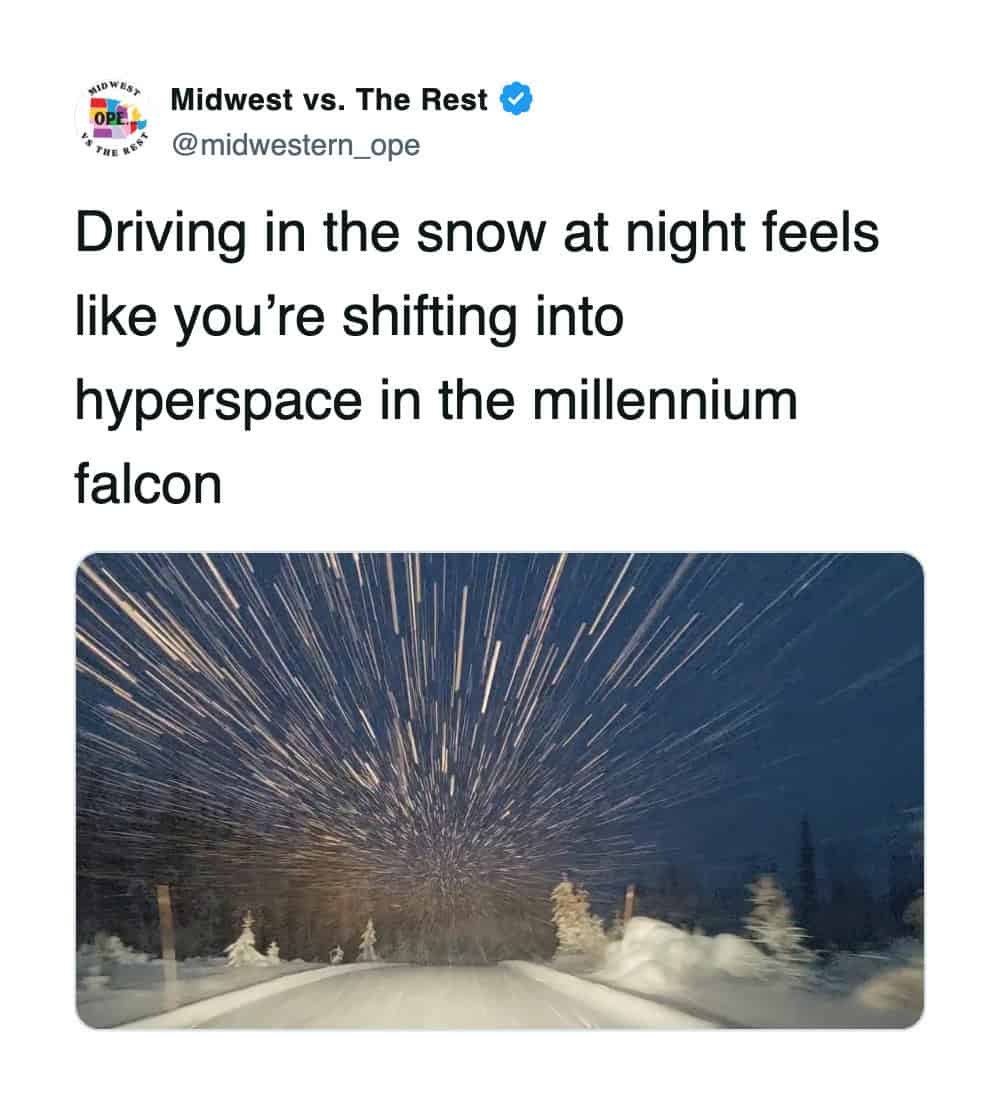996x1104 pixels.
Task: Open the Midwest vs. The Rest display name
Action: tap(329, 99)
